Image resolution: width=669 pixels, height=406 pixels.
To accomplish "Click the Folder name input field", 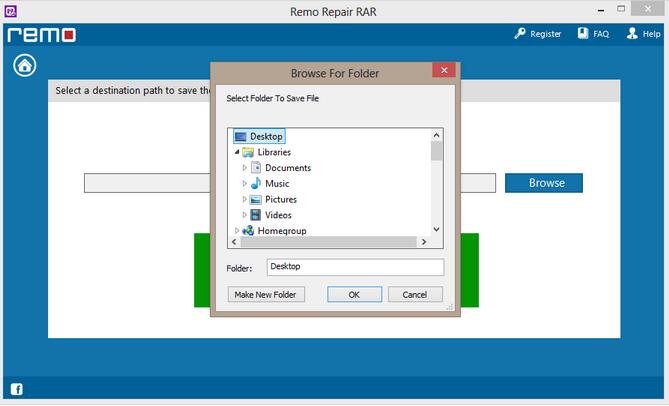I will point(355,267).
